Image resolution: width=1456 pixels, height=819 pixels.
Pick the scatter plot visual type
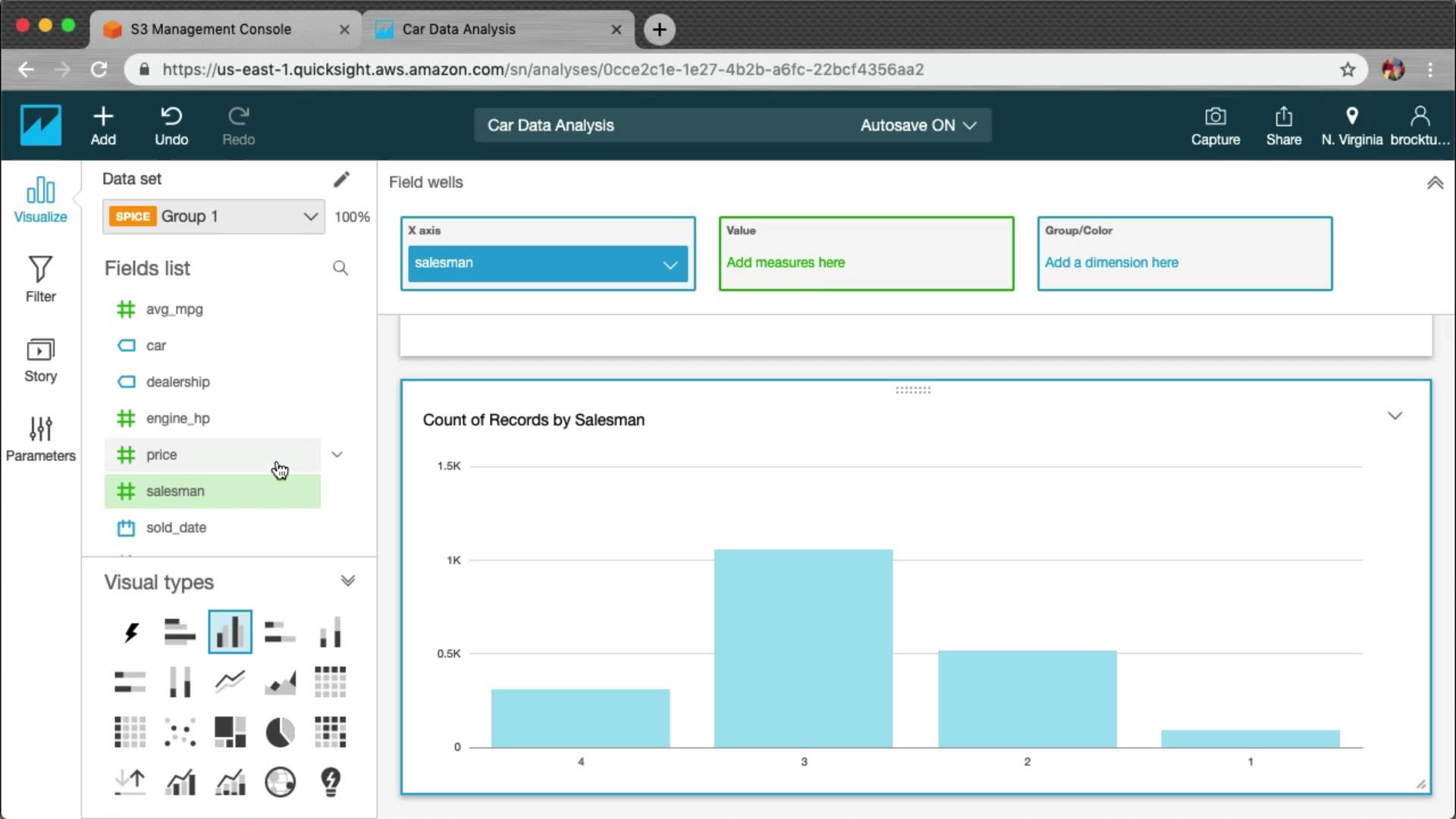[x=180, y=733]
